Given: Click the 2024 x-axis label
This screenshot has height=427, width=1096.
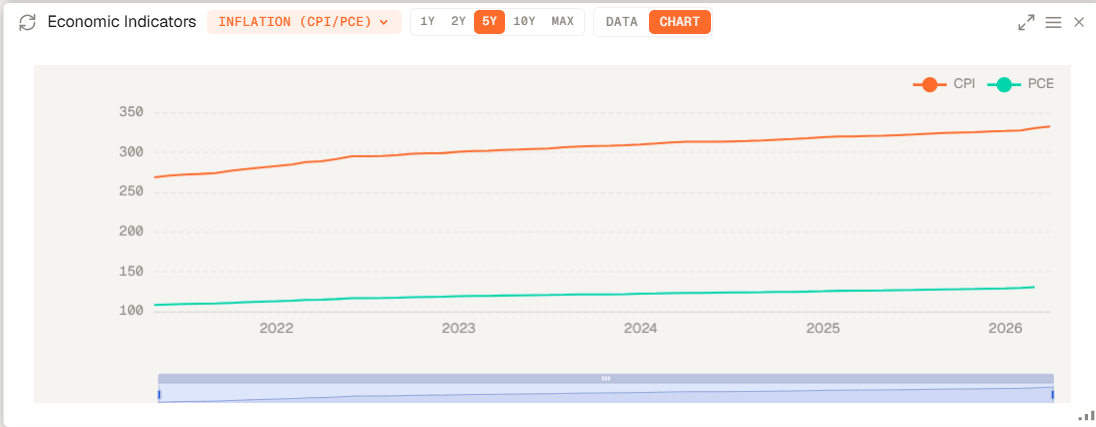Looking at the screenshot, I should [x=641, y=328].
